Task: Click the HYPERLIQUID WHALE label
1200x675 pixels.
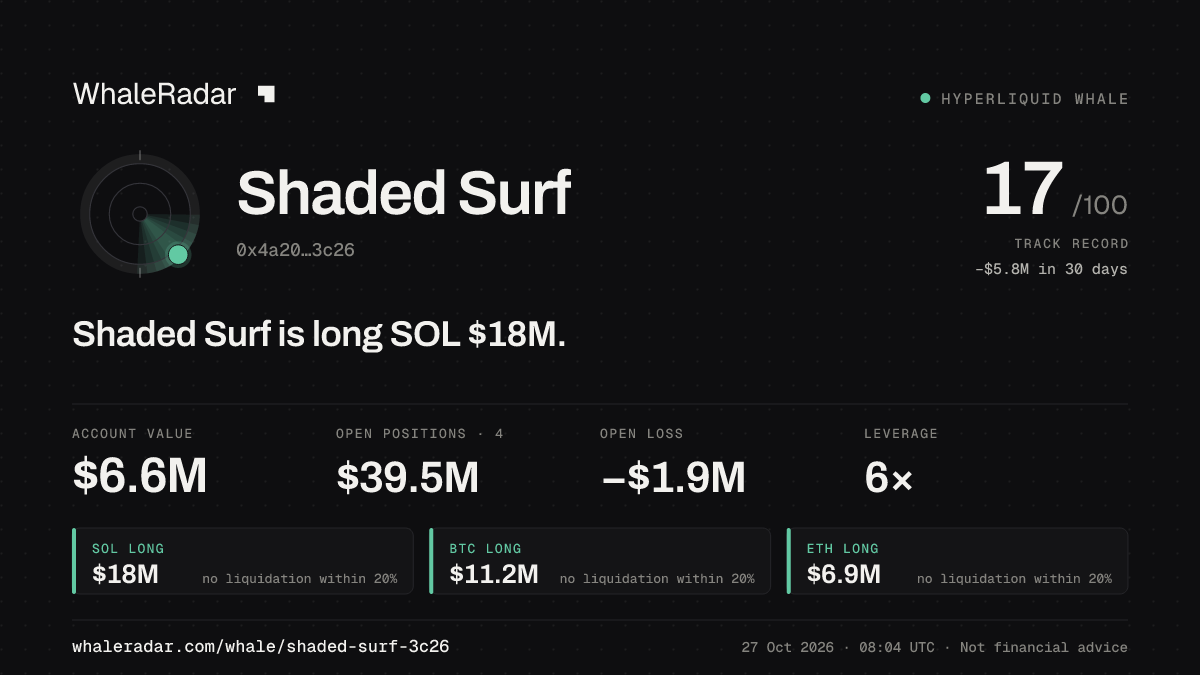Action: 1035,99
